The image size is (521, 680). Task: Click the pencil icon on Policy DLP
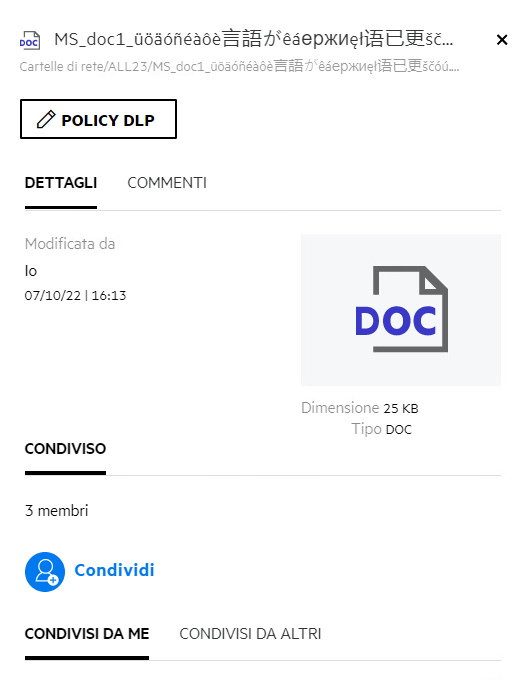pyautogui.click(x=46, y=120)
